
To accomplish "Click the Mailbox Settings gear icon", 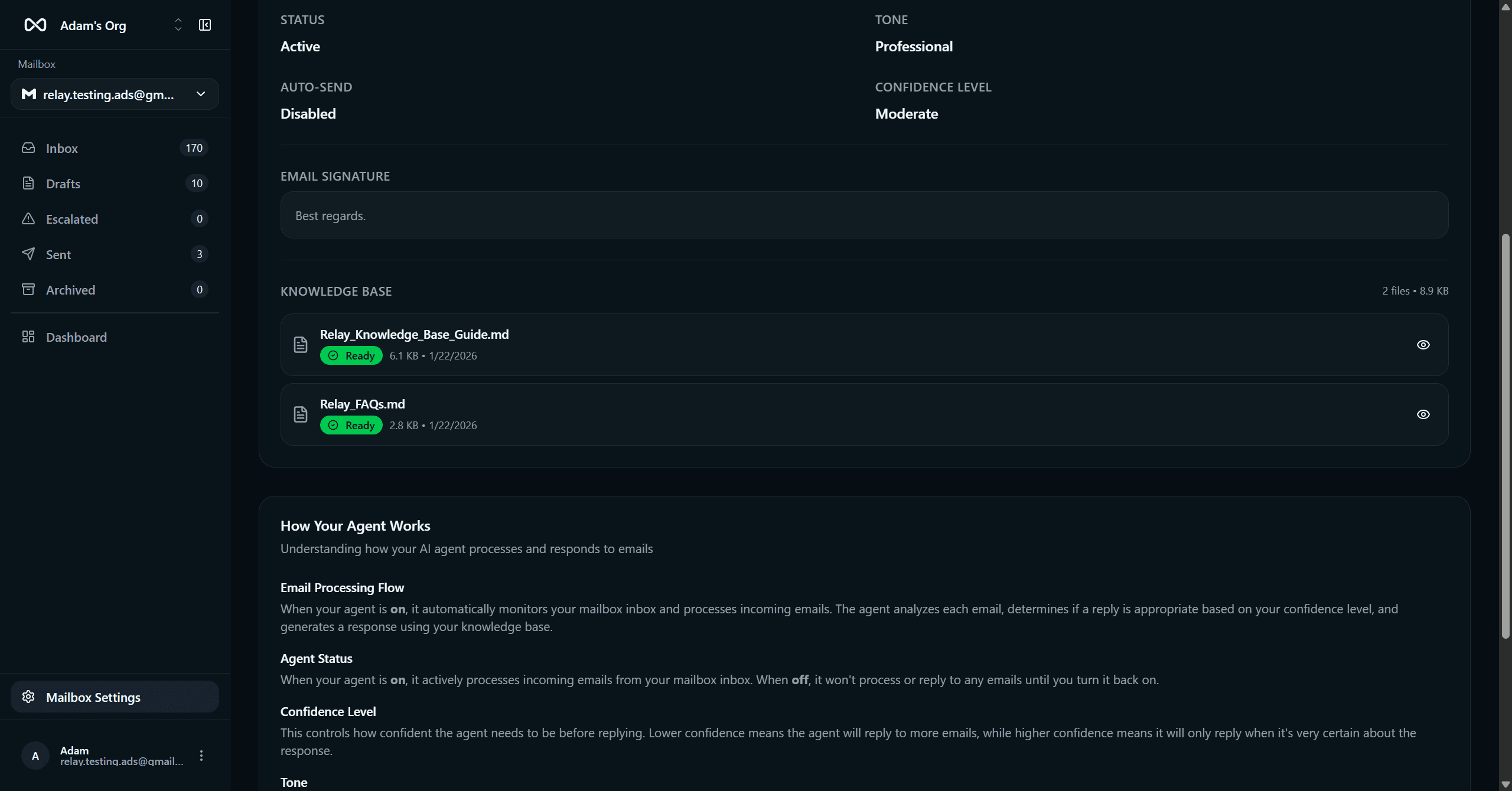I will tap(28, 697).
